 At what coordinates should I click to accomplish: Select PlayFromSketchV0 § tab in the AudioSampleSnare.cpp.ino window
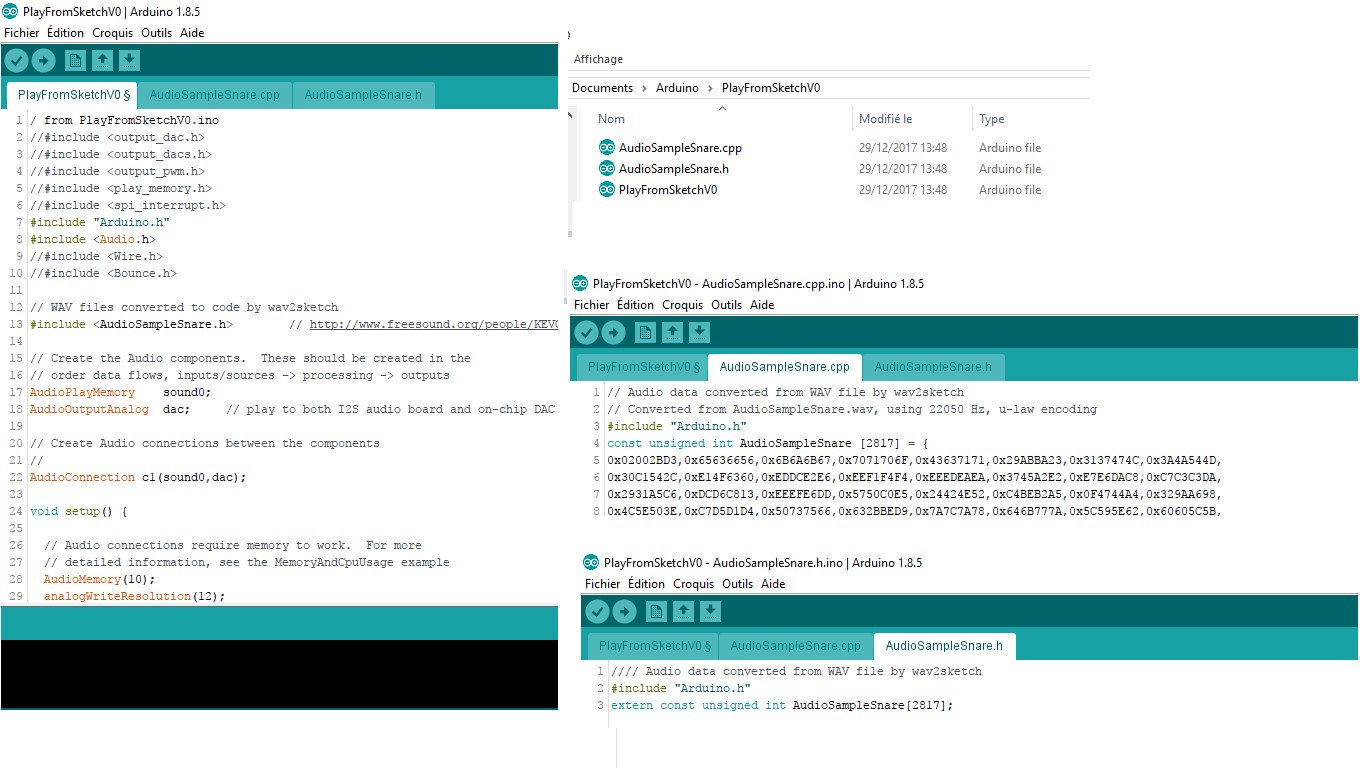click(642, 368)
